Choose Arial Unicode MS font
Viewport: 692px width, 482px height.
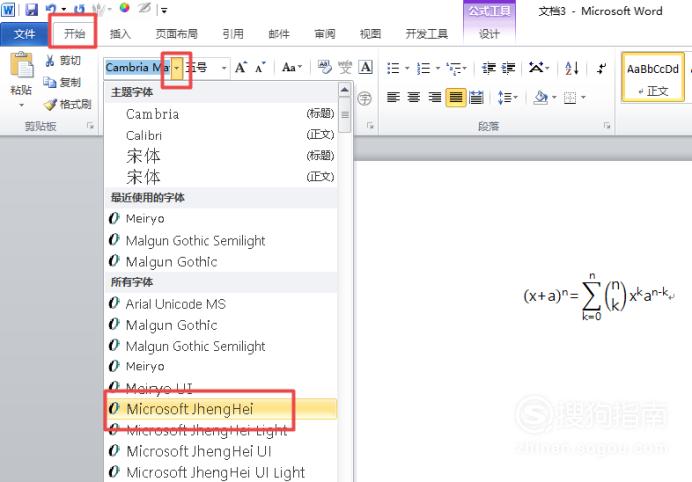[x=221, y=304]
